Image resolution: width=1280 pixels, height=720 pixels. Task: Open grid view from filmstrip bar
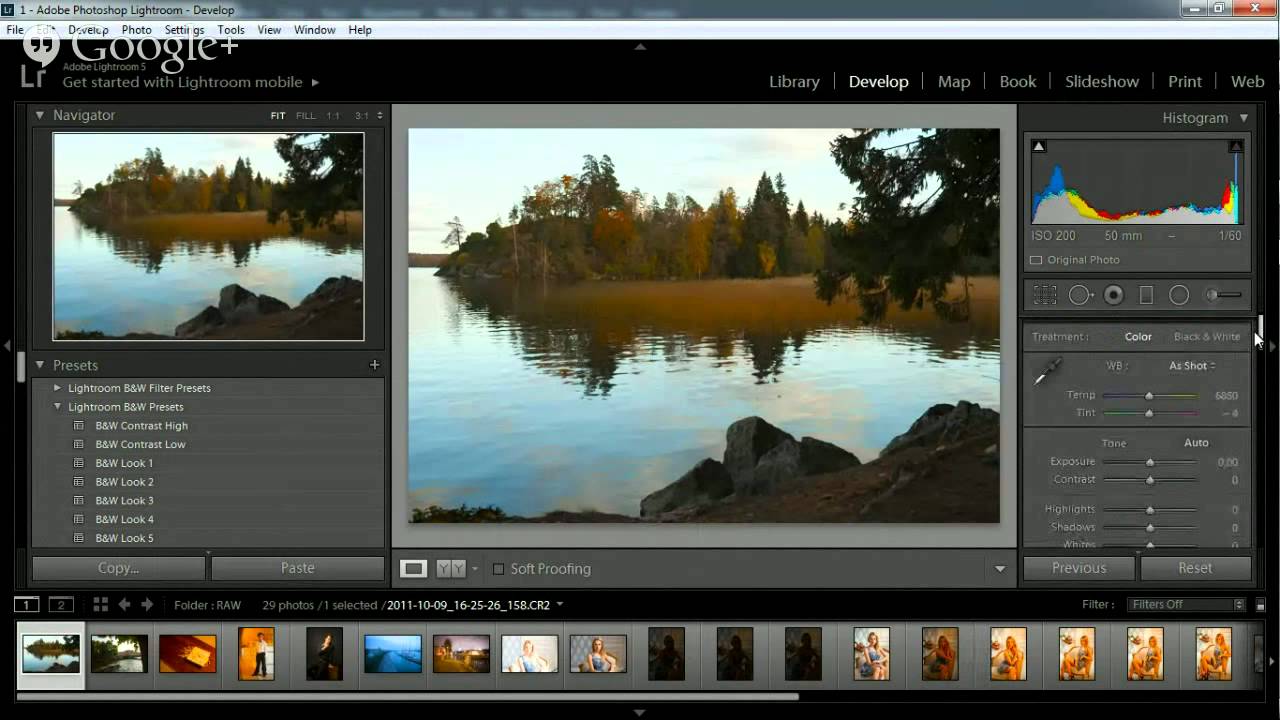(100, 604)
